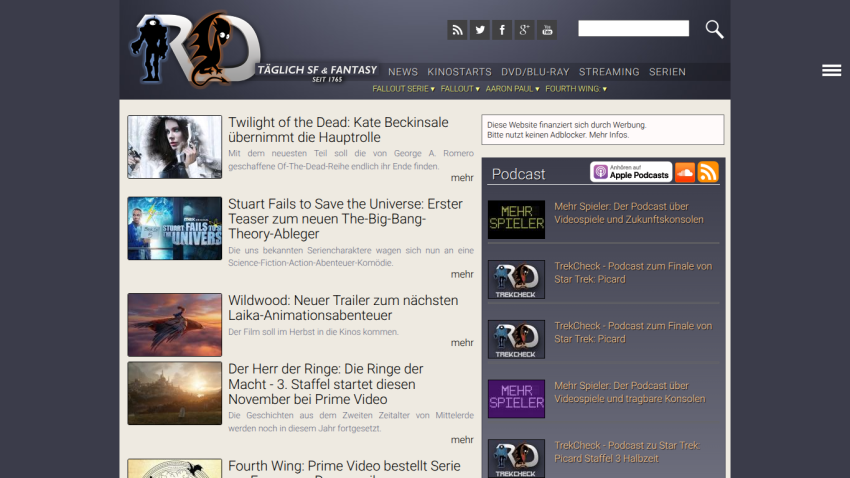Open purple Mehr Spieler podcast thumbnail
Viewport: 850px width, 478px height.
[516, 398]
